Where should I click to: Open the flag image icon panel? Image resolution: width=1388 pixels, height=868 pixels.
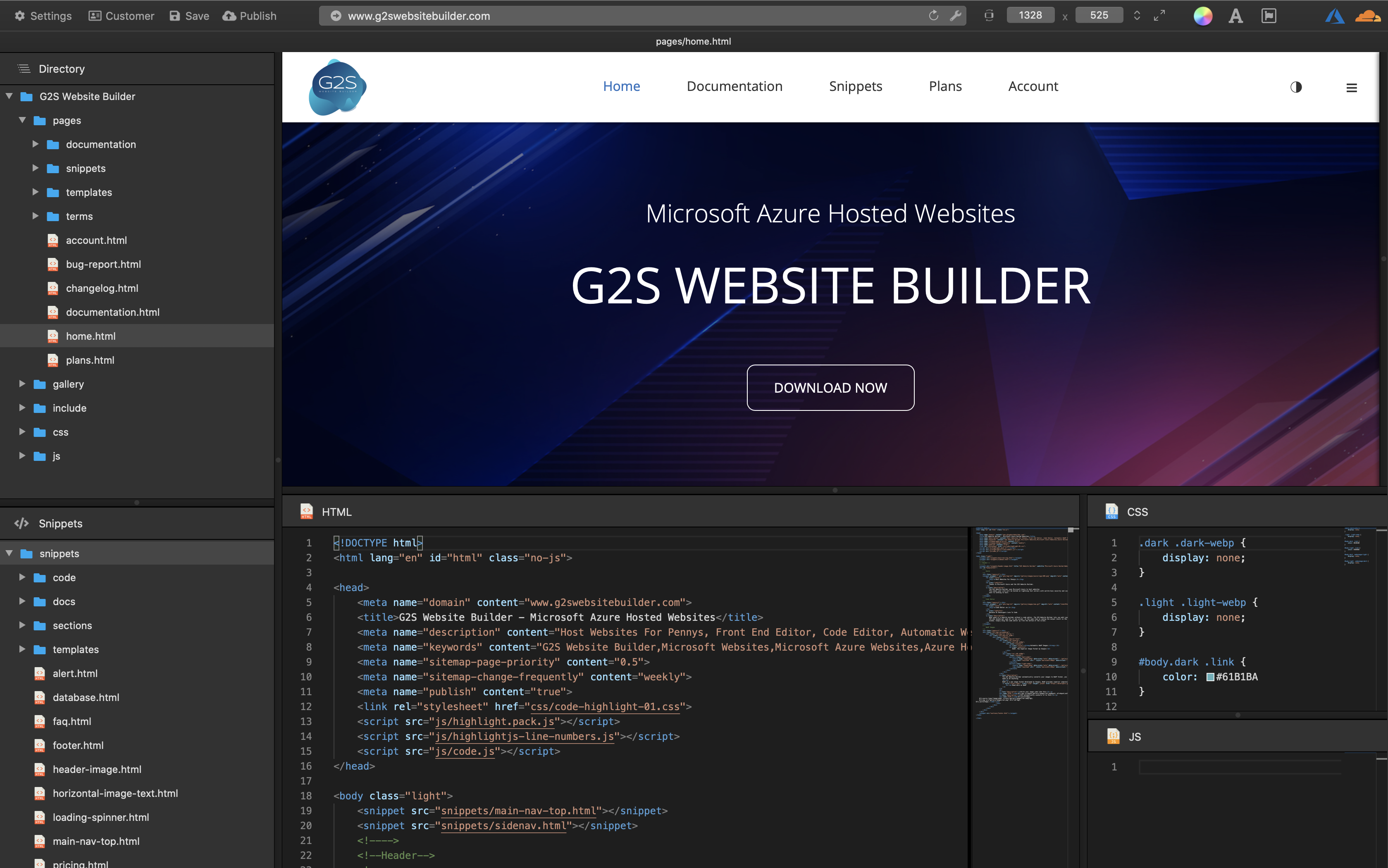(1269, 16)
